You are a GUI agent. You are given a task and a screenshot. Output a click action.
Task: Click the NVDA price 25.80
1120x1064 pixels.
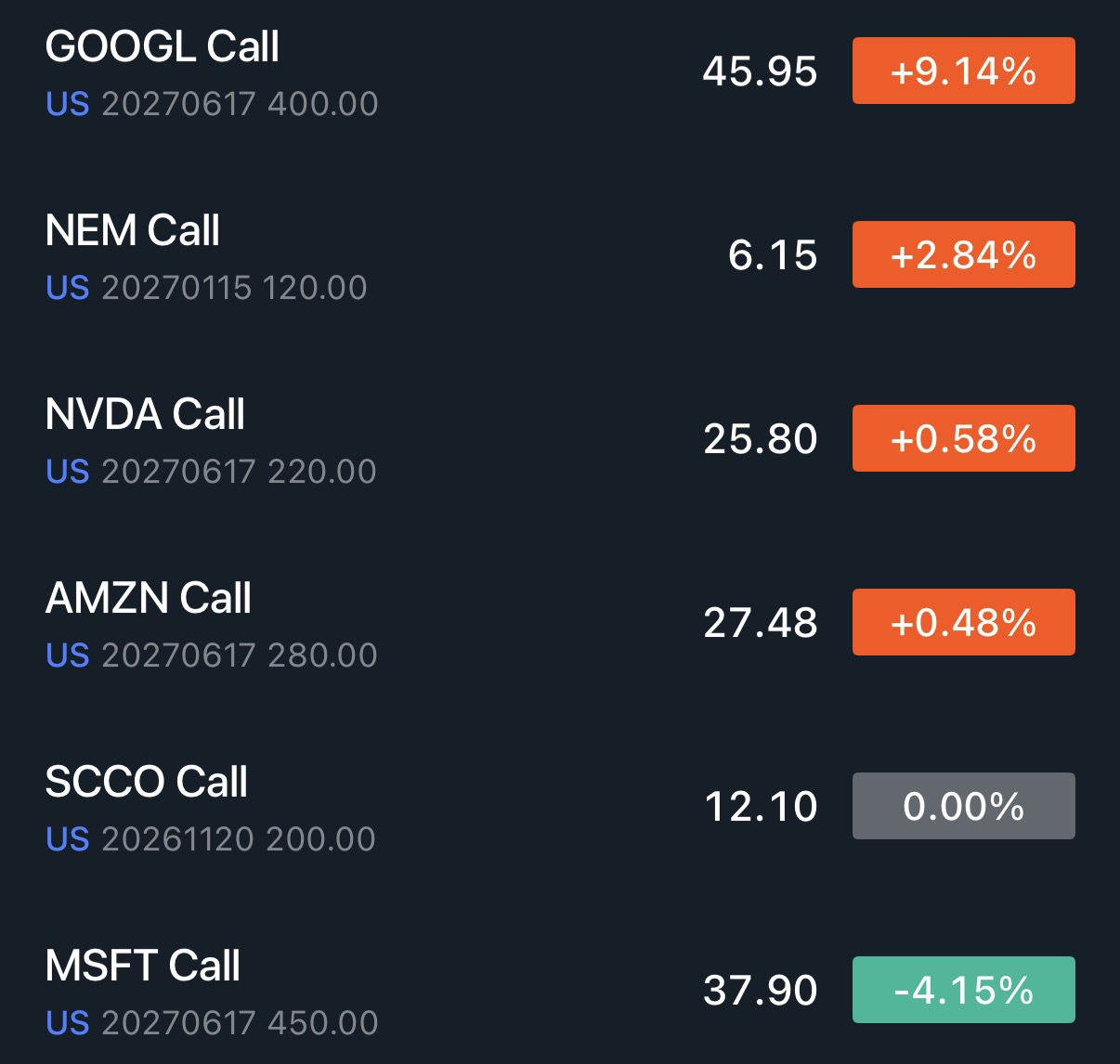(760, 439)
